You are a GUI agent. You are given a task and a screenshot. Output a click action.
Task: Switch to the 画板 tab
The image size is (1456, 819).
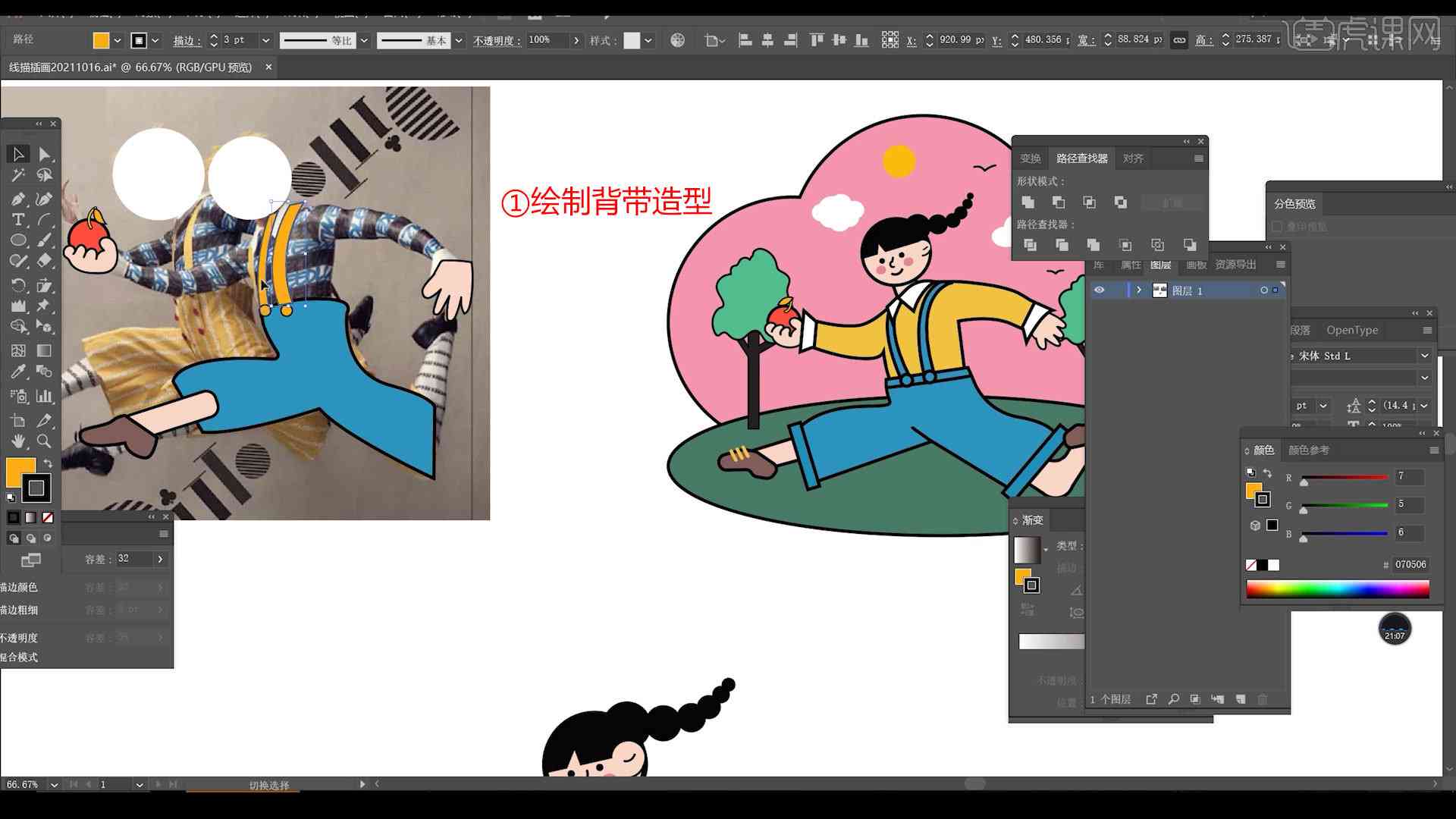click(1196, 265)
